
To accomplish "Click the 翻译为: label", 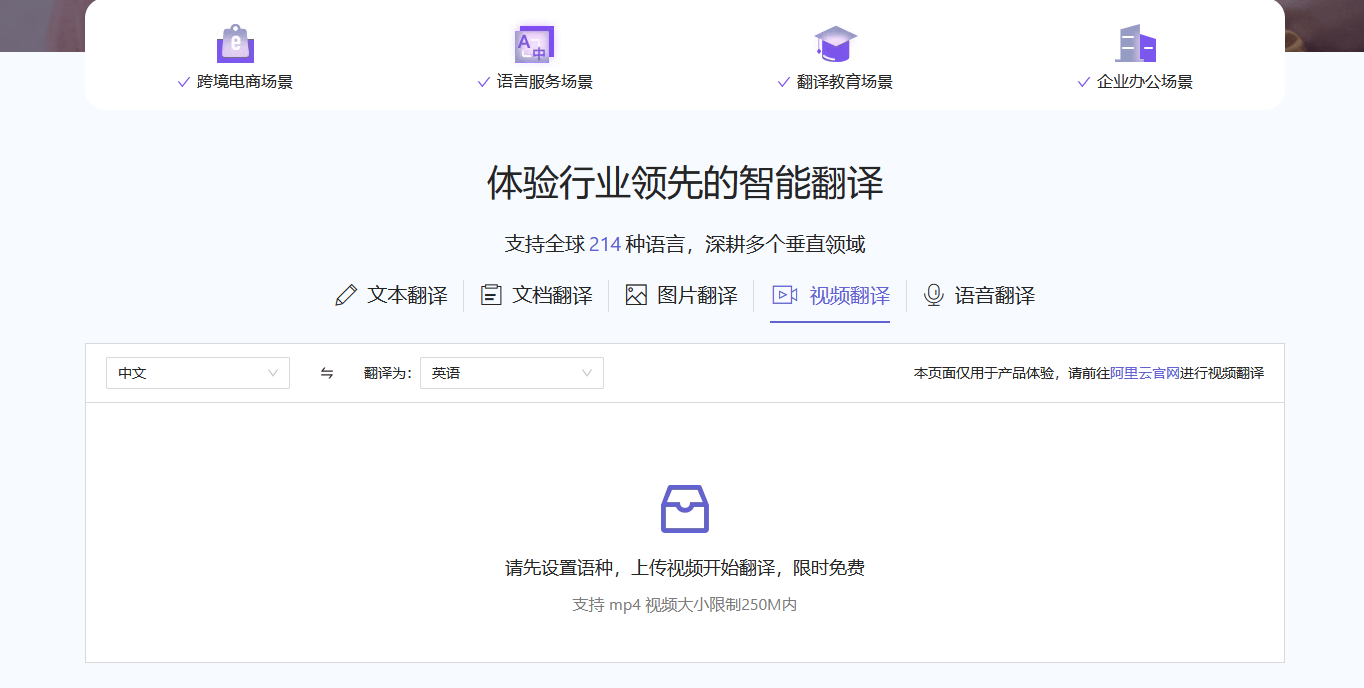I will (x=388, y=373).
